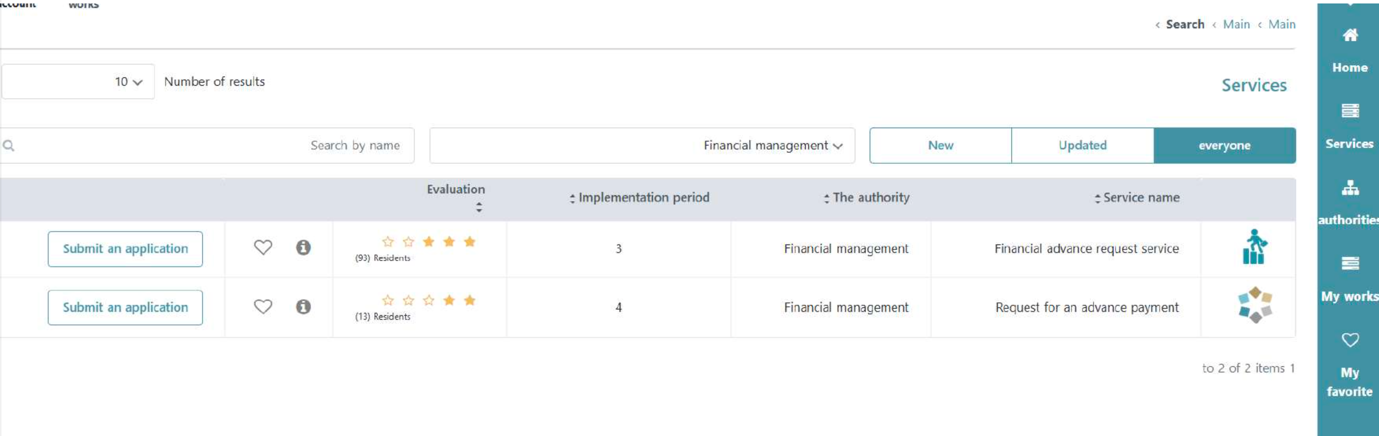
Task: Switch to the New filter tab
Action: [x=940, y=146]
